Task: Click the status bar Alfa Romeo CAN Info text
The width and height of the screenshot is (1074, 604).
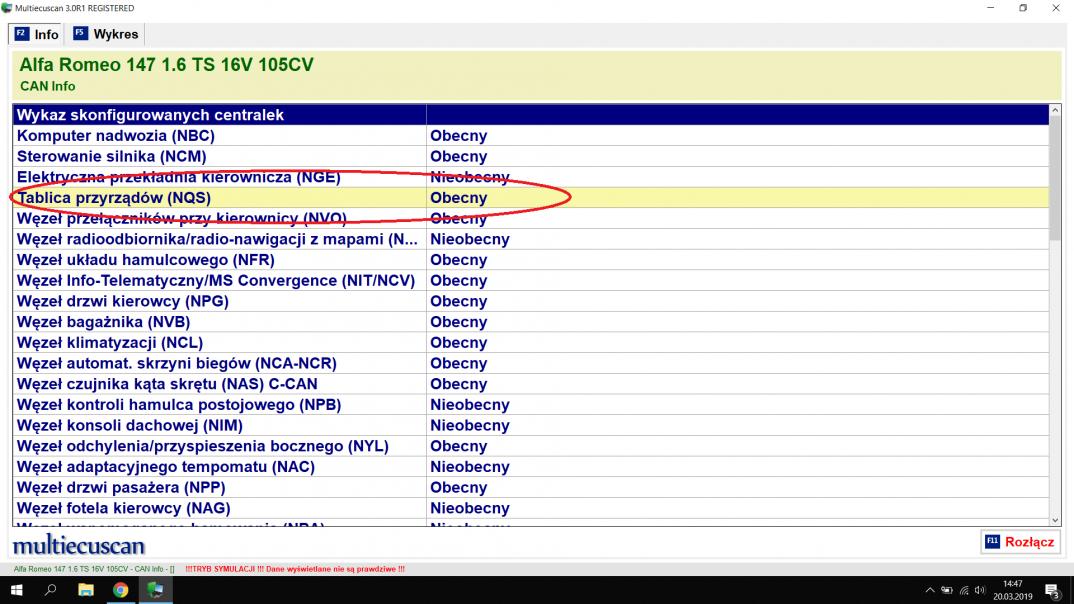Action: pos(94,568)
